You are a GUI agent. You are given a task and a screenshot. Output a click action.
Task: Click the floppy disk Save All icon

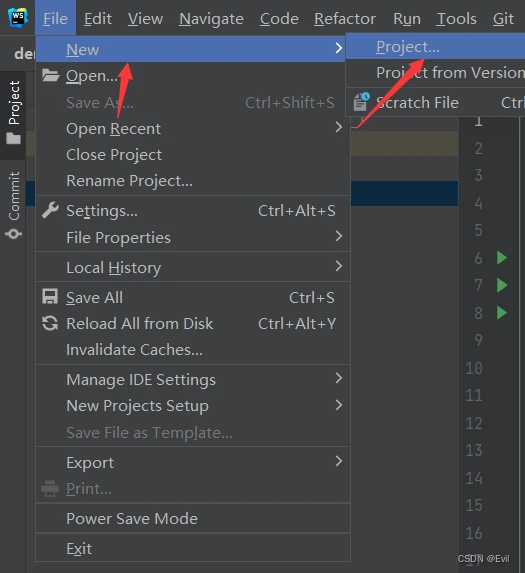coord(50,297)
